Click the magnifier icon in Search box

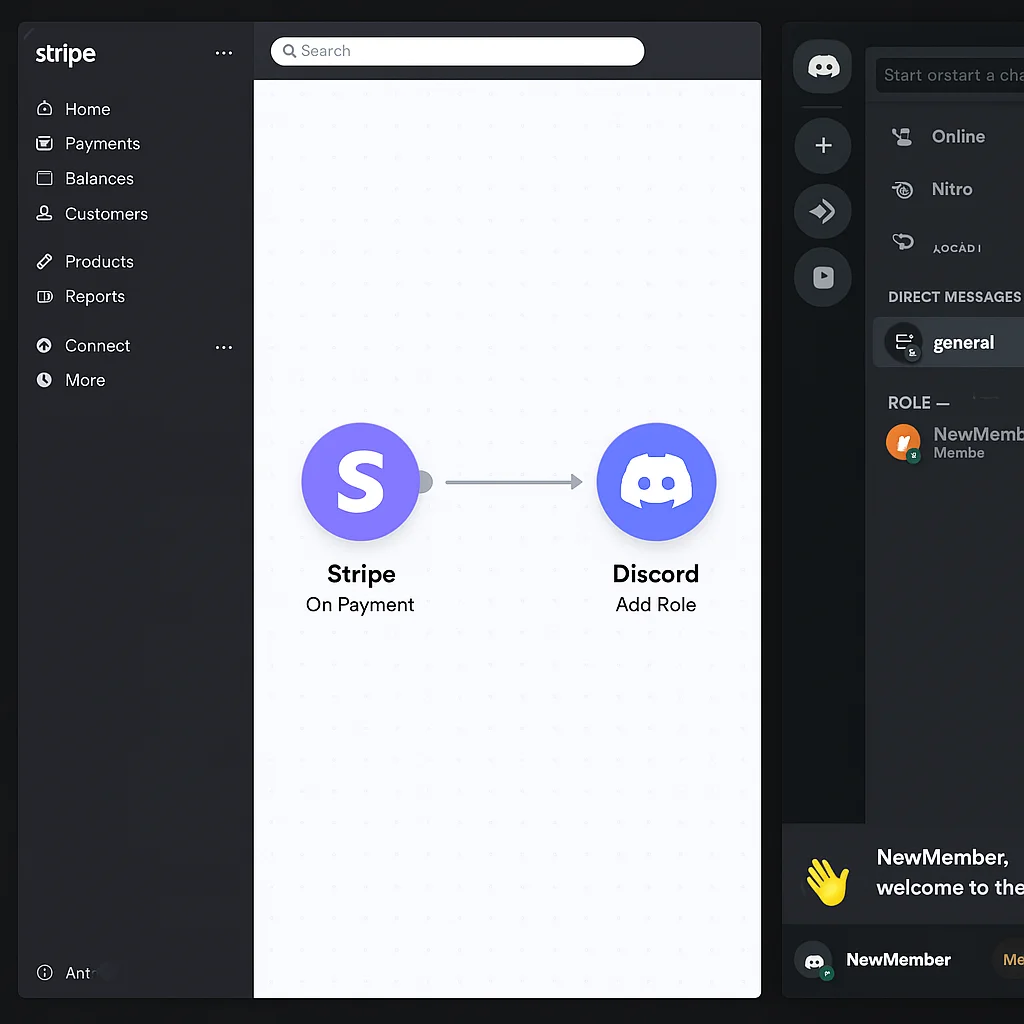tap(289, 51)
